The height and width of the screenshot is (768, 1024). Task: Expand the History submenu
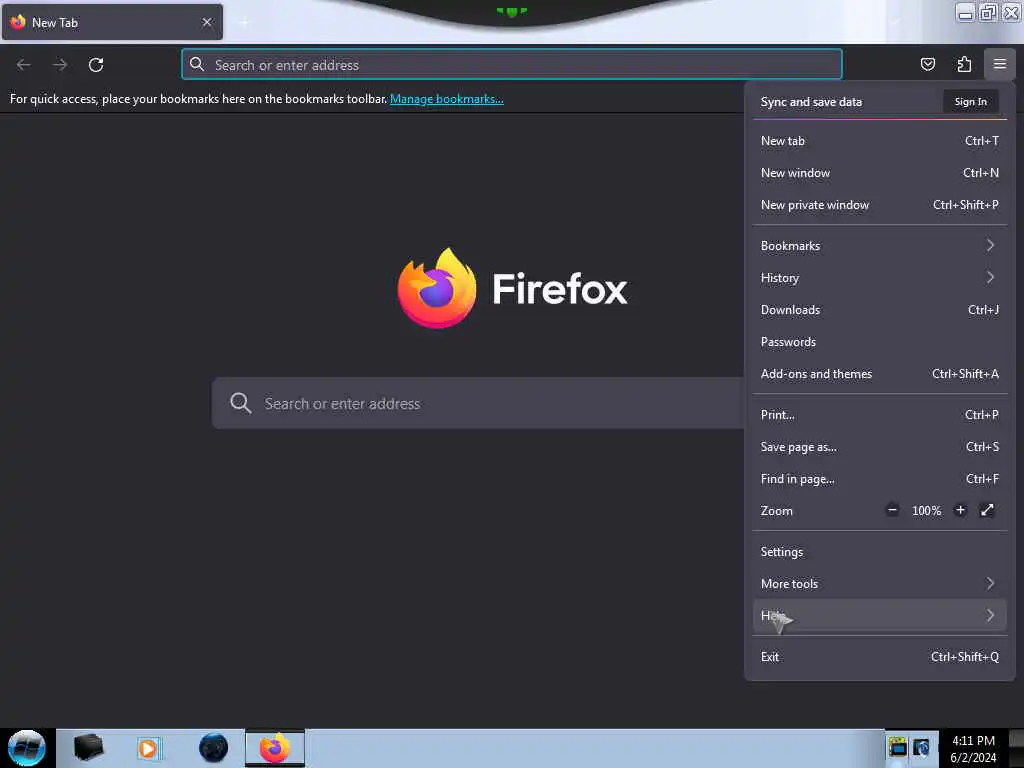pyautogui.click(x=880, y=278)
